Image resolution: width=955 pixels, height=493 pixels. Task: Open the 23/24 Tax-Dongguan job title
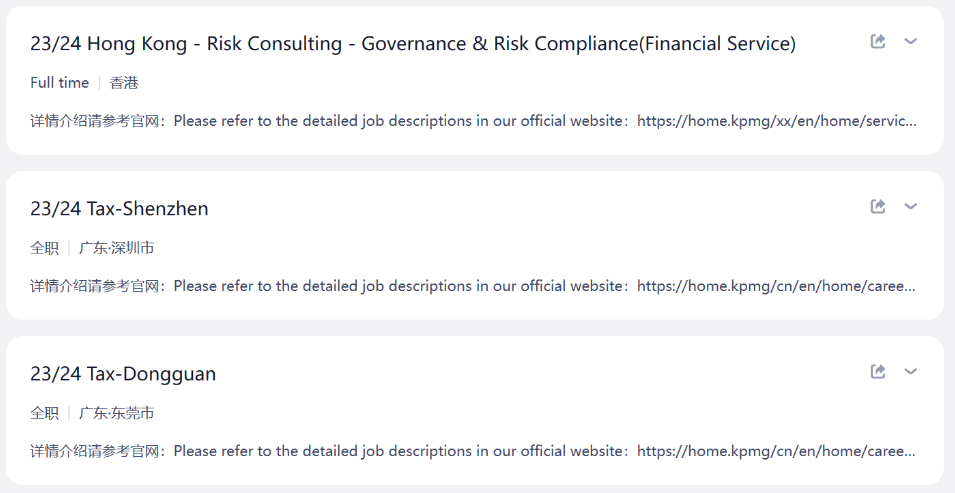click(123, 374)
